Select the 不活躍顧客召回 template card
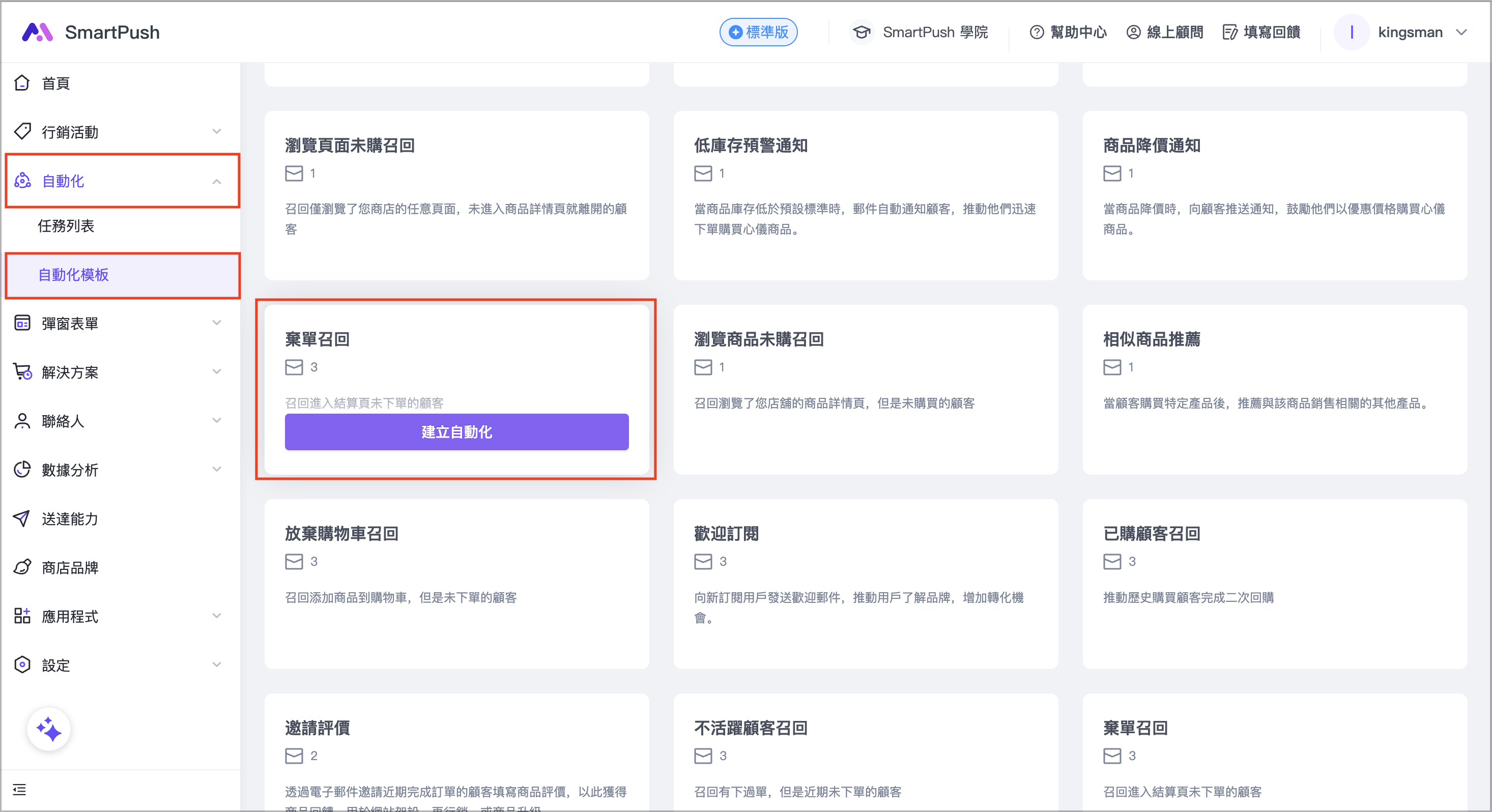This screenshot has width=1492, height=812. tap(865, 753)
